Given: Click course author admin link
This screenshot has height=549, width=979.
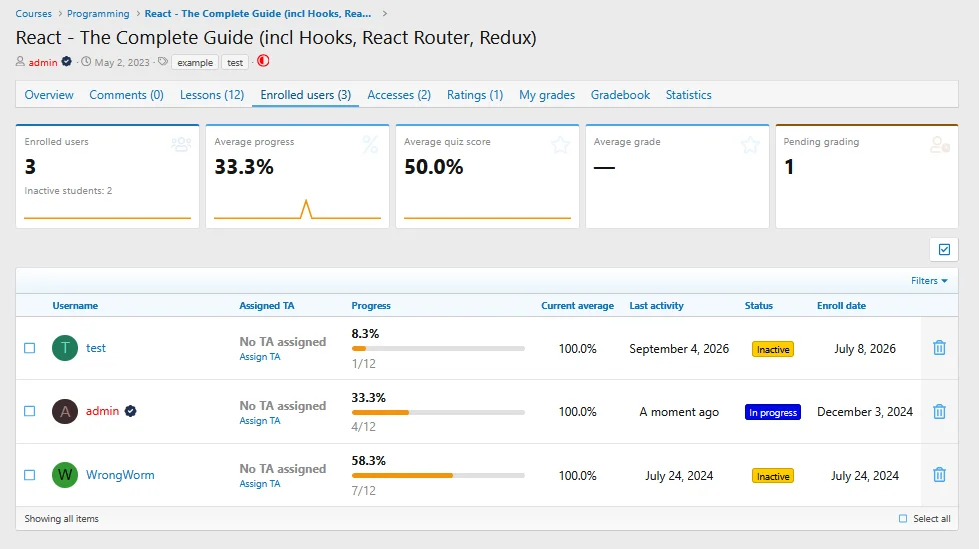Looking at the screenshot, I should click(x=42, y=62).
